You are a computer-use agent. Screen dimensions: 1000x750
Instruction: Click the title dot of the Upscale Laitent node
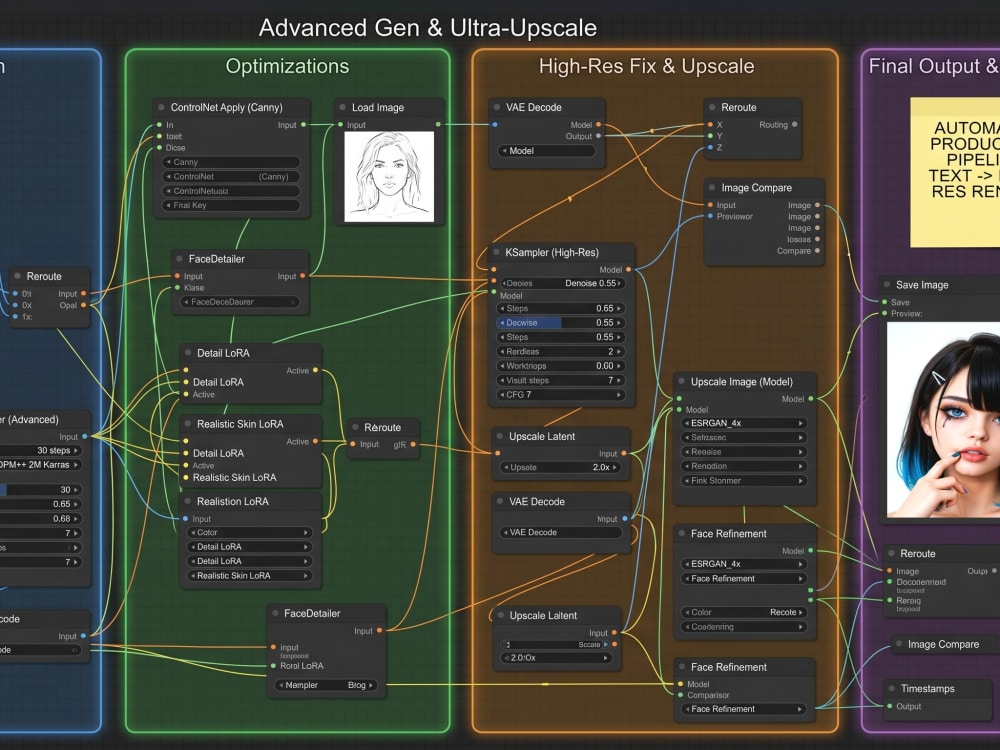[500, 615]
